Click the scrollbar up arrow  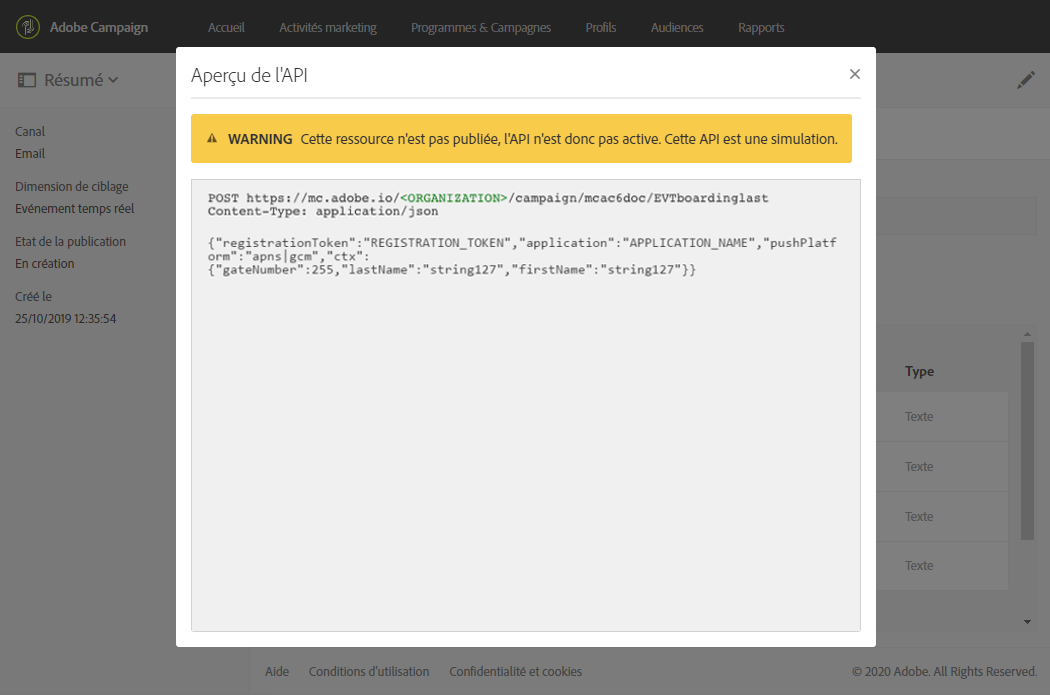pyautogui.click(x=1027, y=333)
